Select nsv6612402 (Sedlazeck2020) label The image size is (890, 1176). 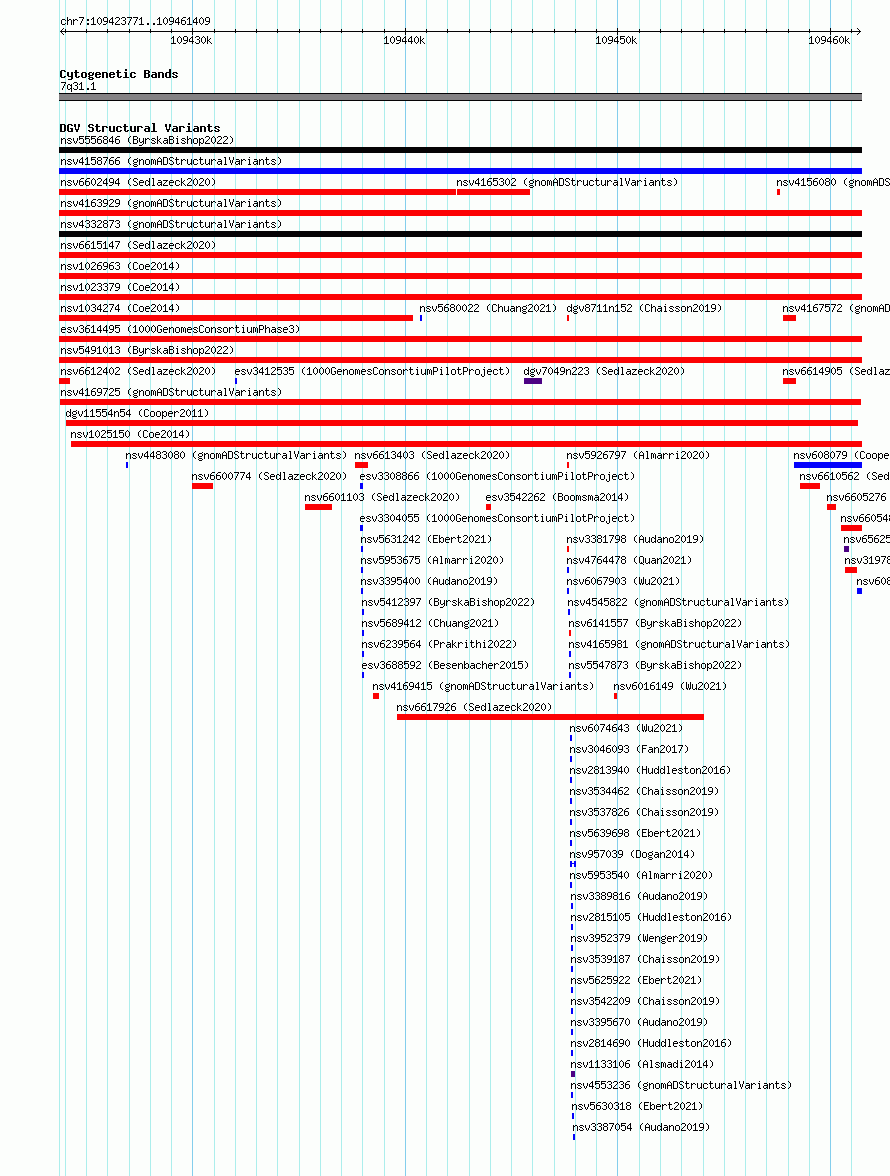click(138, 371)
